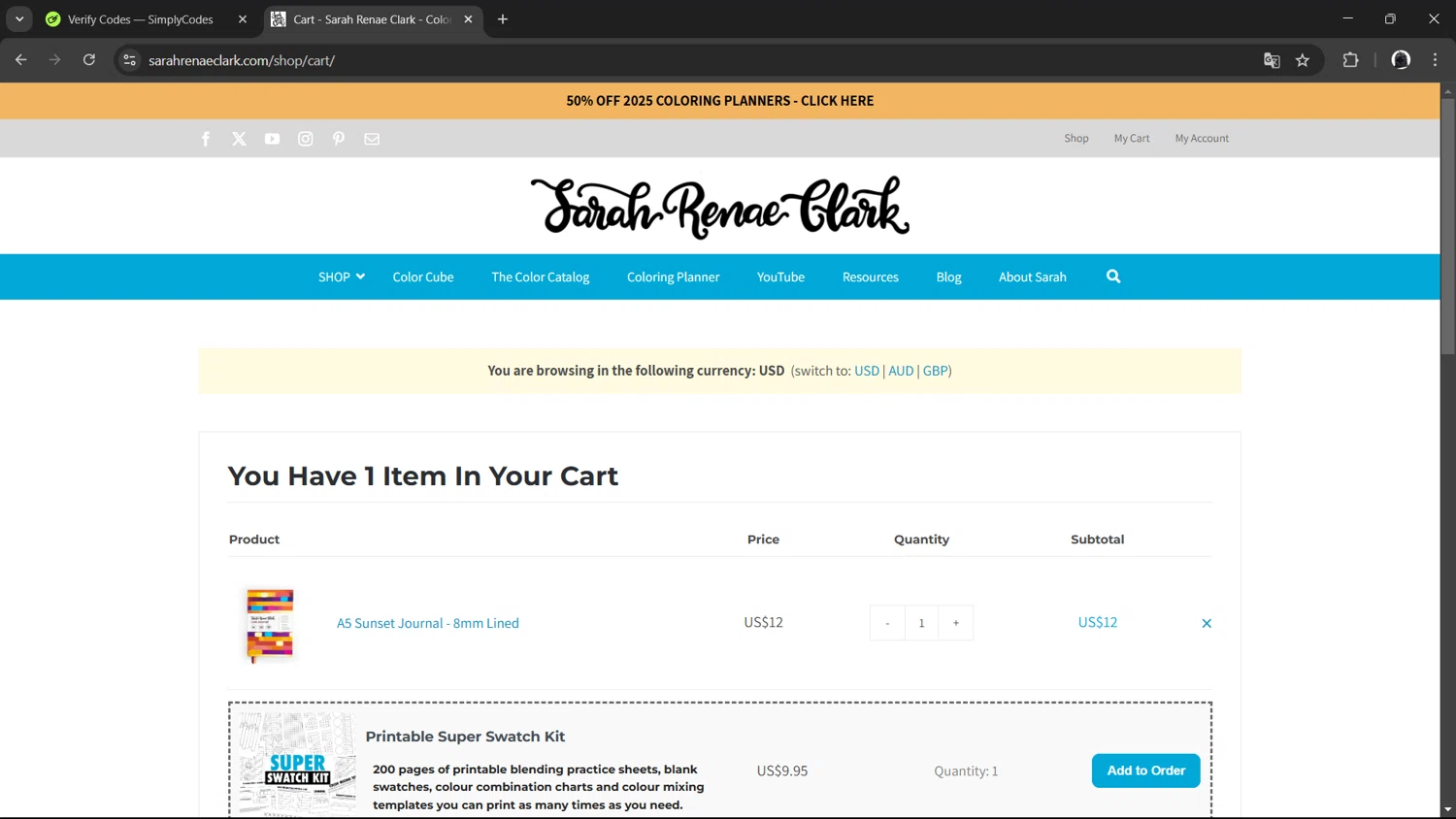Close the Cart - Sarah Renae Clark tab
The image size is (1456, 819).
coord(468,19)
